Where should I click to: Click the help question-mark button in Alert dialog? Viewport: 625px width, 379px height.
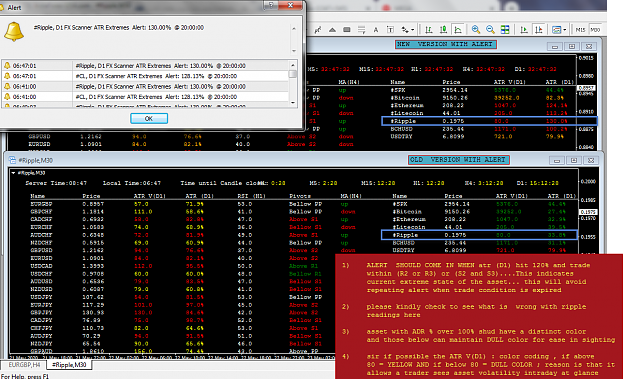271,5
